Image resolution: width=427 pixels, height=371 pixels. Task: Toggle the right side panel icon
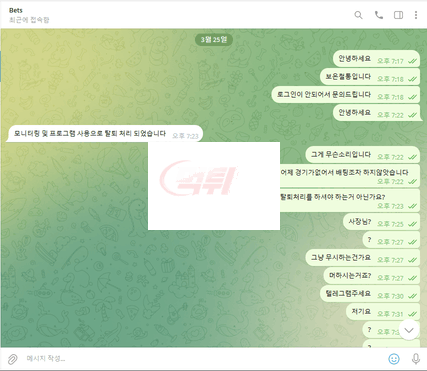point(398,15)
